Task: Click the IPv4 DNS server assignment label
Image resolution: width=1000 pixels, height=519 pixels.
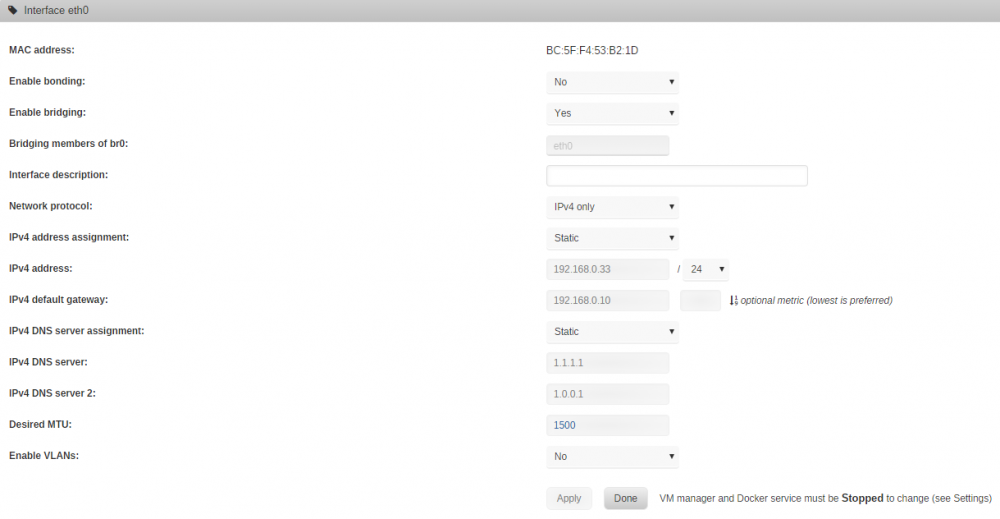Action: [77, 331]
